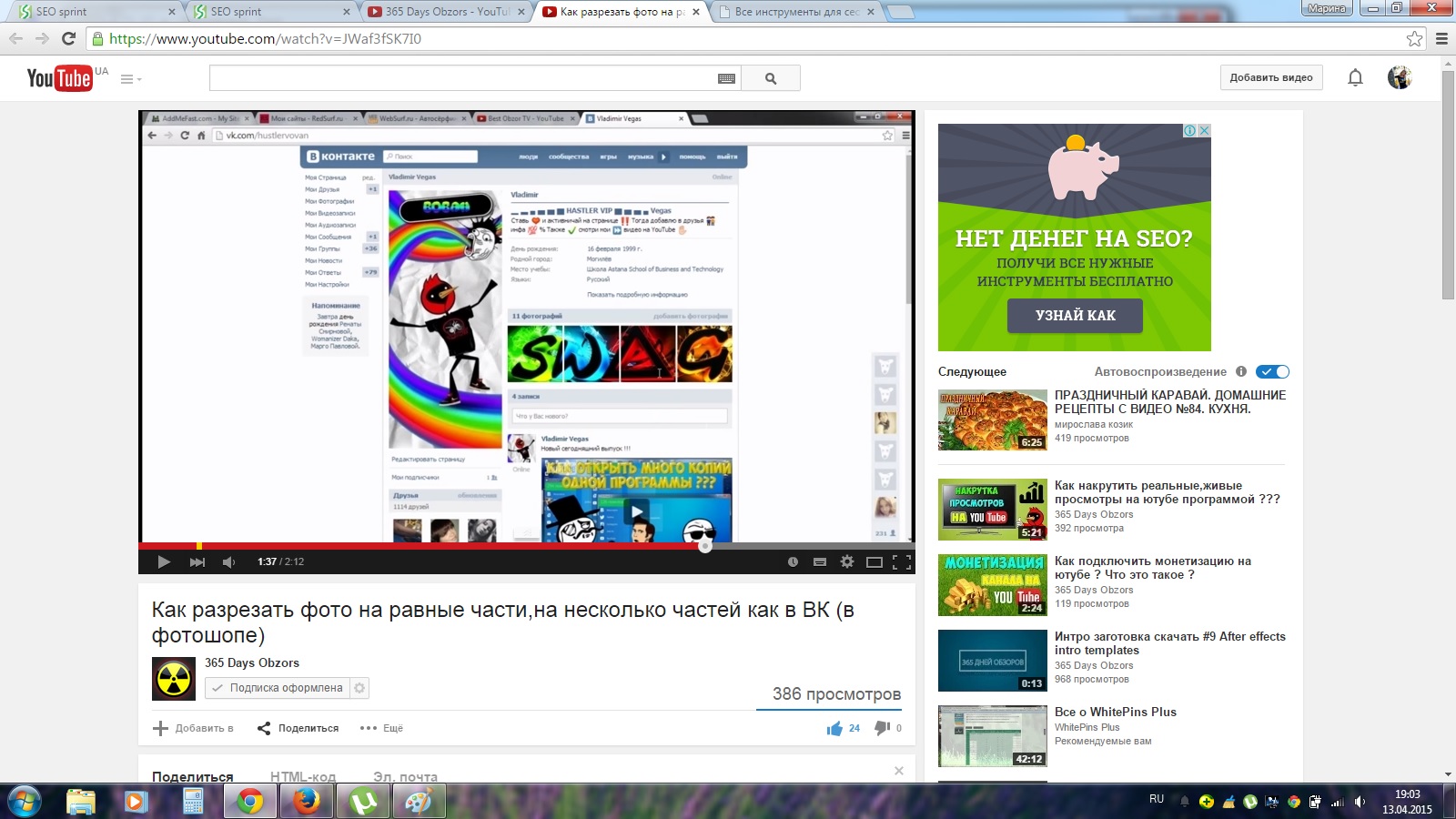The image size is (1456, 819).
Task: Open the YouTube guide menu icon
Action: point(130,79)
